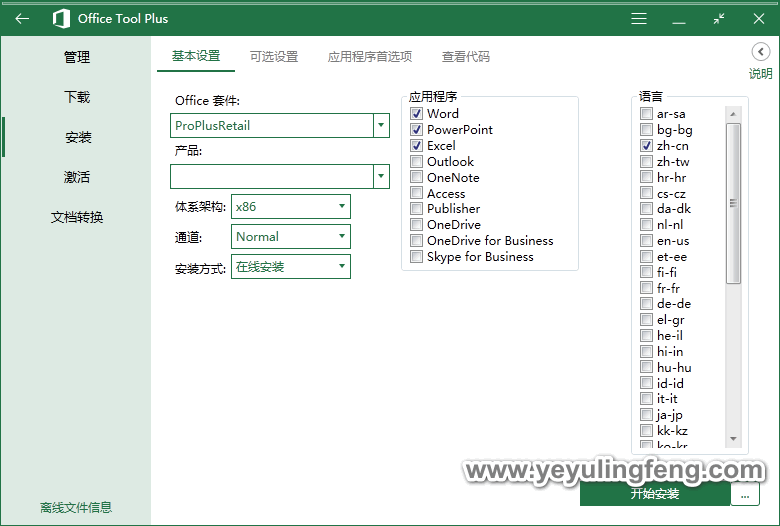
Task: Click the Office Tool Plus logo icon
Action: pyautogui.click(x=61, y=19)
